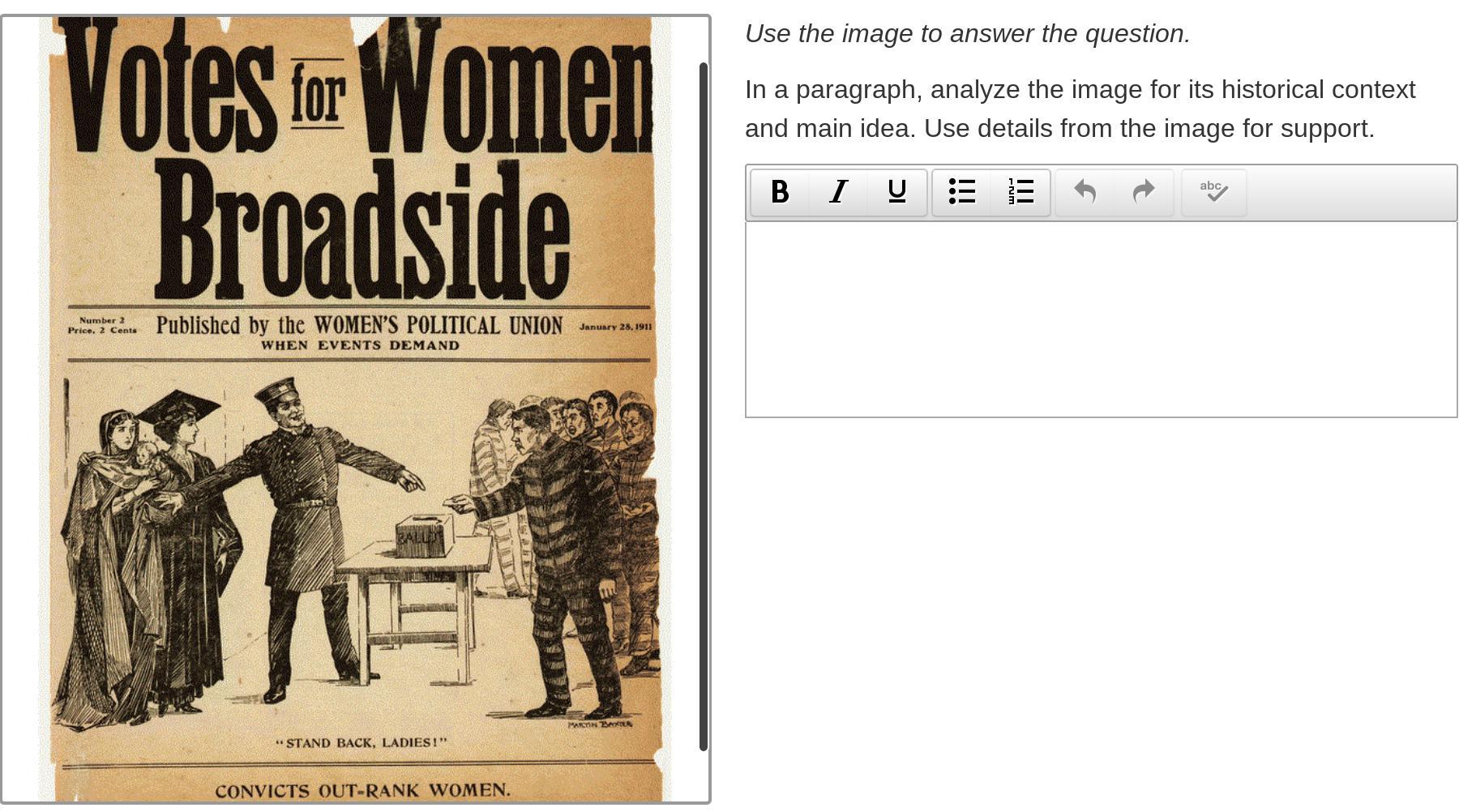Click the redo arrow button
Screen dimensions: 1459x812
click(1144, 192)
